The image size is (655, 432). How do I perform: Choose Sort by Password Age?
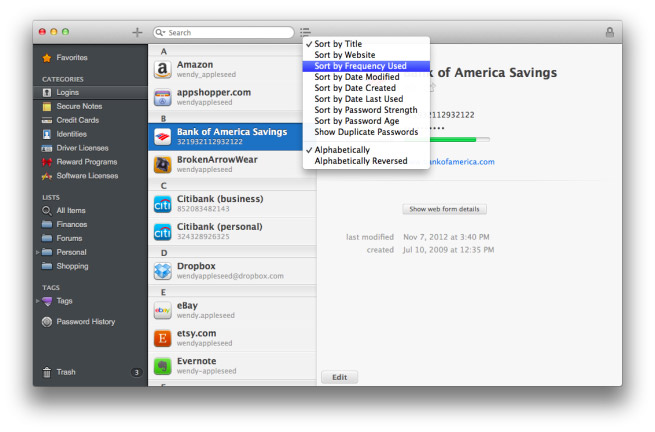366,121
